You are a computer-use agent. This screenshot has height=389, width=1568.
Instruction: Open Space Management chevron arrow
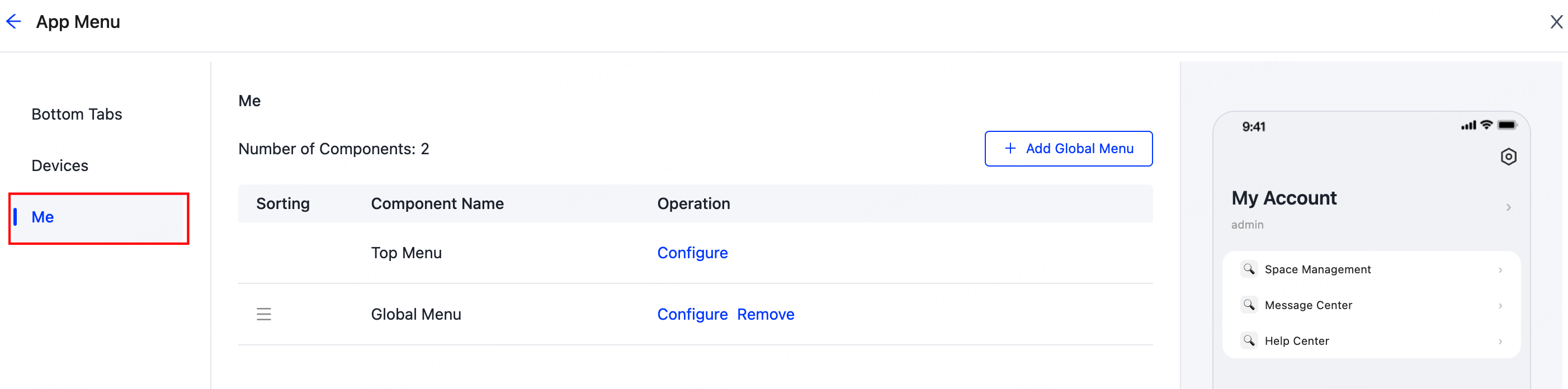tap(1500, 270)
